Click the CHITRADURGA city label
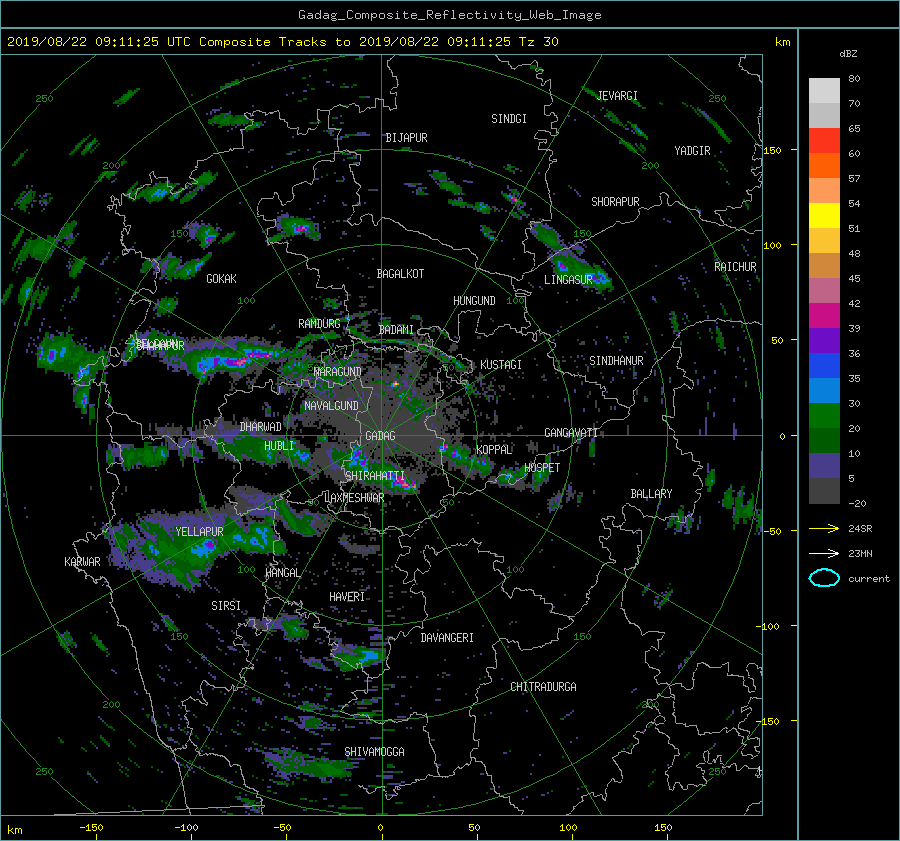Image resolution: width=900 pixels, height=841 pixels. [543, 687]
